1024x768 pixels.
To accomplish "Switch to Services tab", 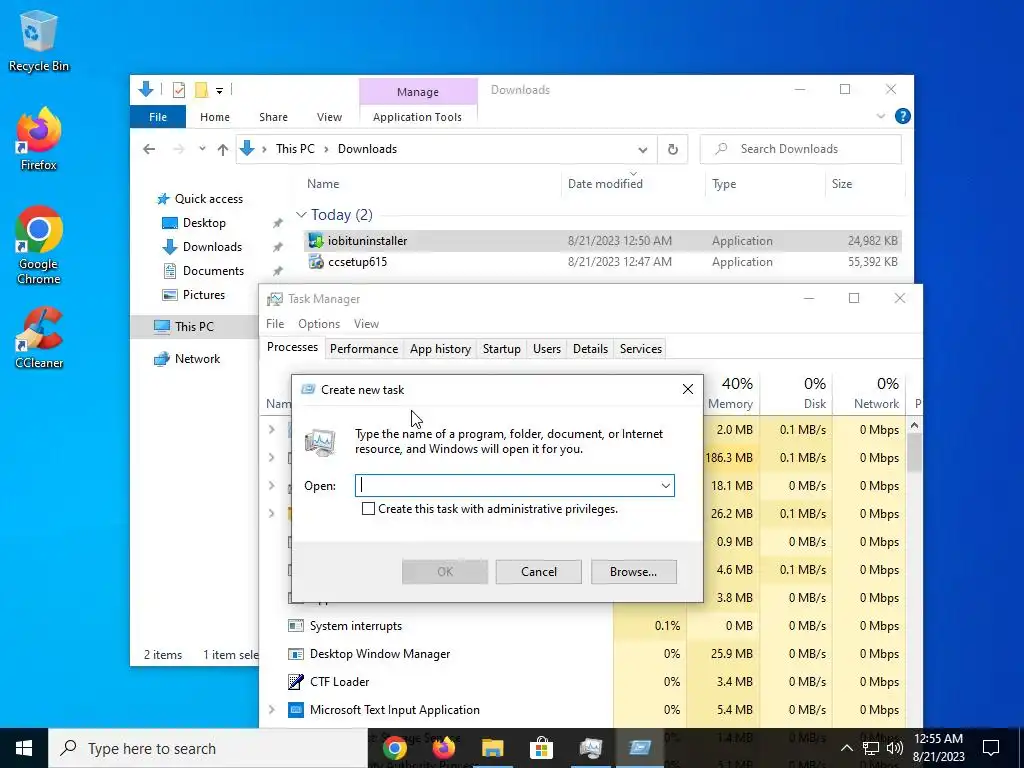I will (x=641, y=349).
